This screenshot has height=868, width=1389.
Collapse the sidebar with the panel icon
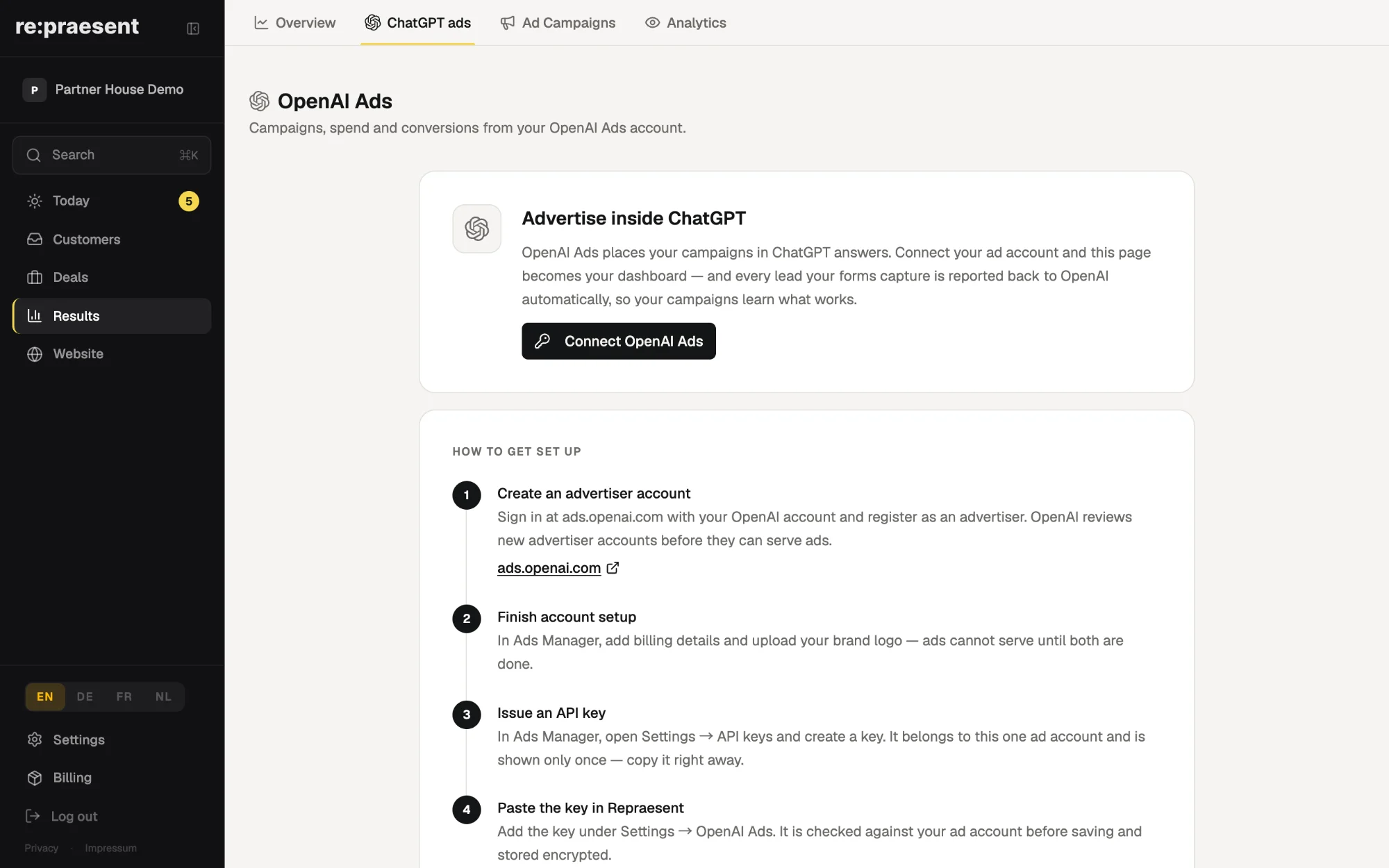pyautogui.click(x=193, y=28)
